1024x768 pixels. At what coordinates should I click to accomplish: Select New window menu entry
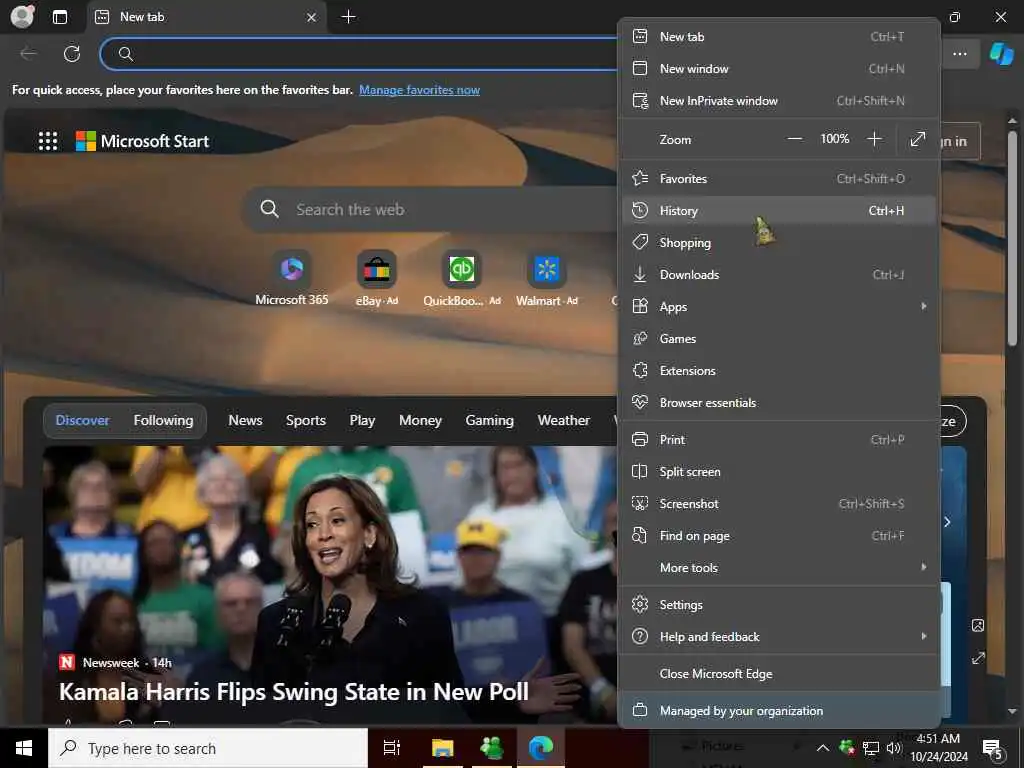coord(779,69)
